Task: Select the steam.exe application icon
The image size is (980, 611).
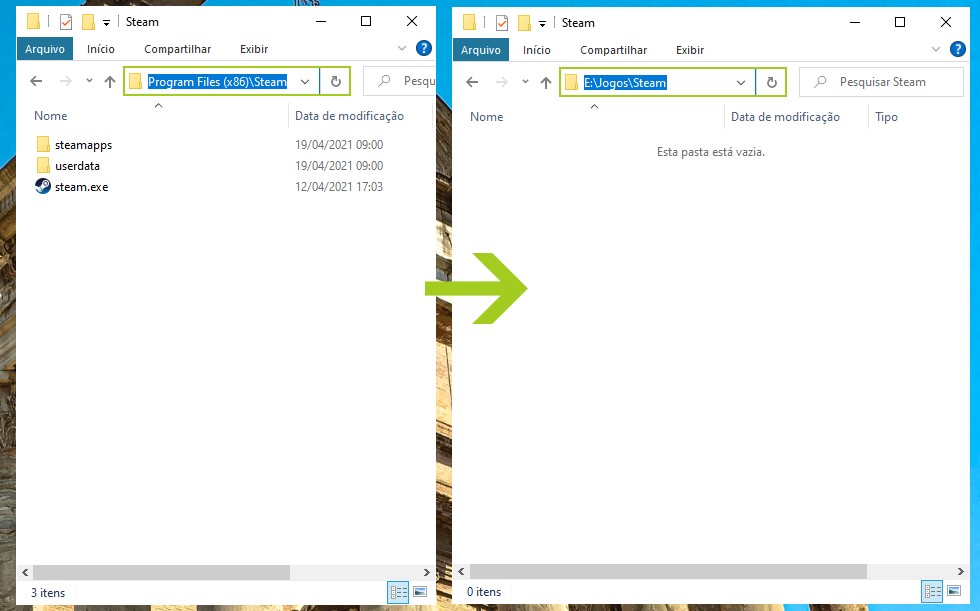Action: tap(42, 186)
